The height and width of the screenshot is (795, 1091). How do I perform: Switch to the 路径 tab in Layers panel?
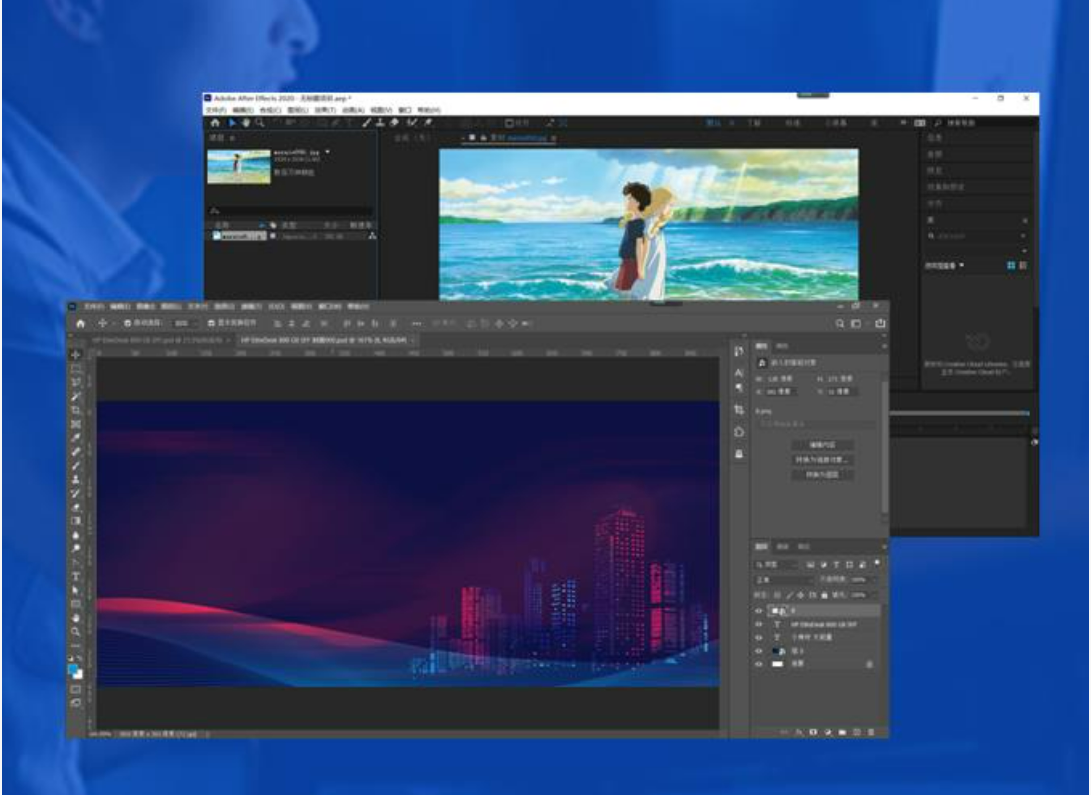(804, 547)
